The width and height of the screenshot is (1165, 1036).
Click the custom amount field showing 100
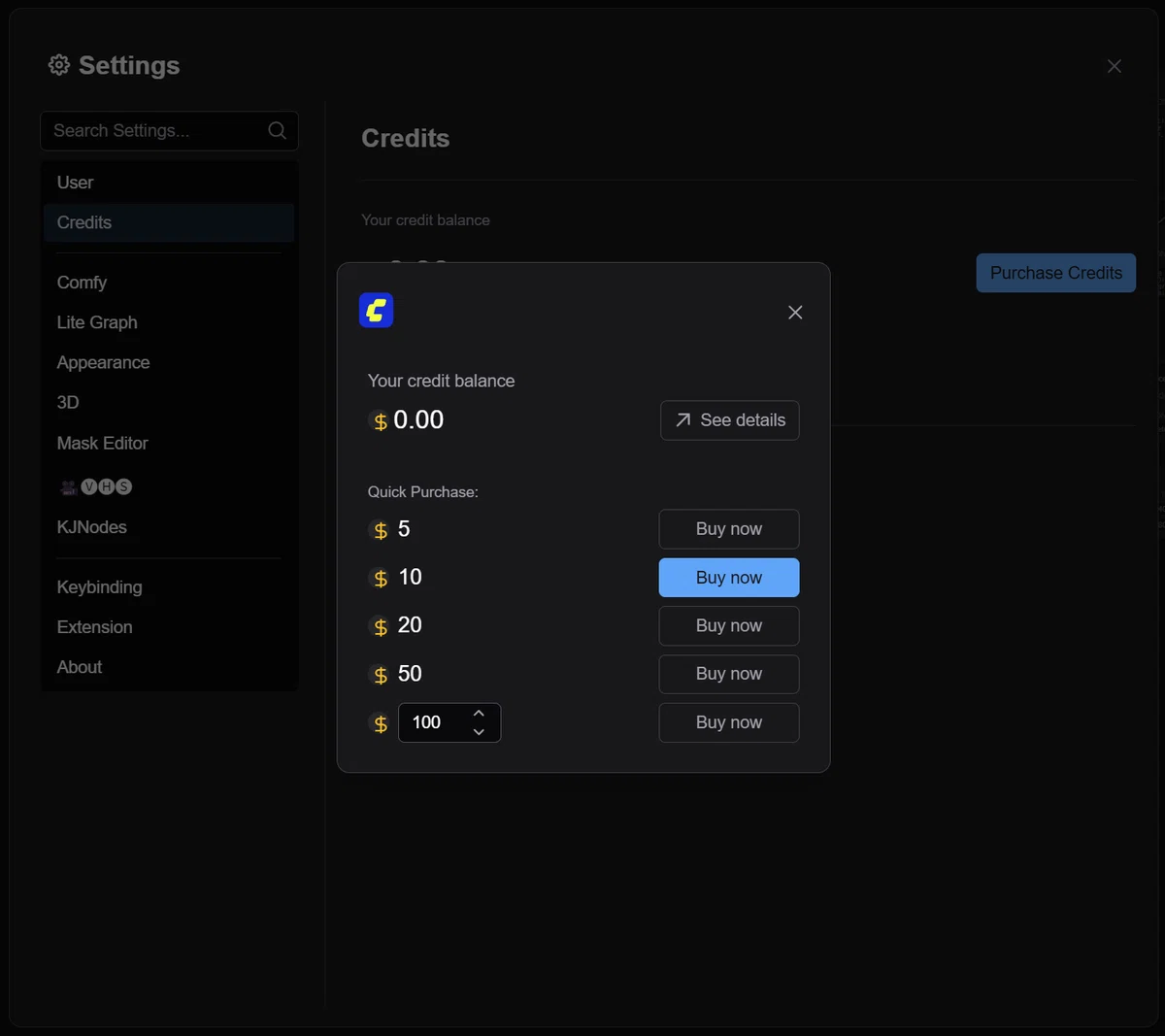(x=449, y=722)
